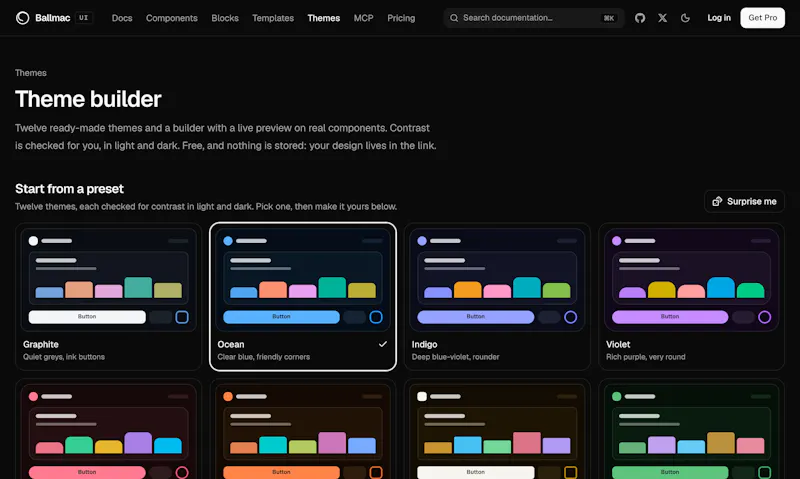Click "Deep blue-violet, rounder" text
The image size is (800, 479).
click(456, 357)
